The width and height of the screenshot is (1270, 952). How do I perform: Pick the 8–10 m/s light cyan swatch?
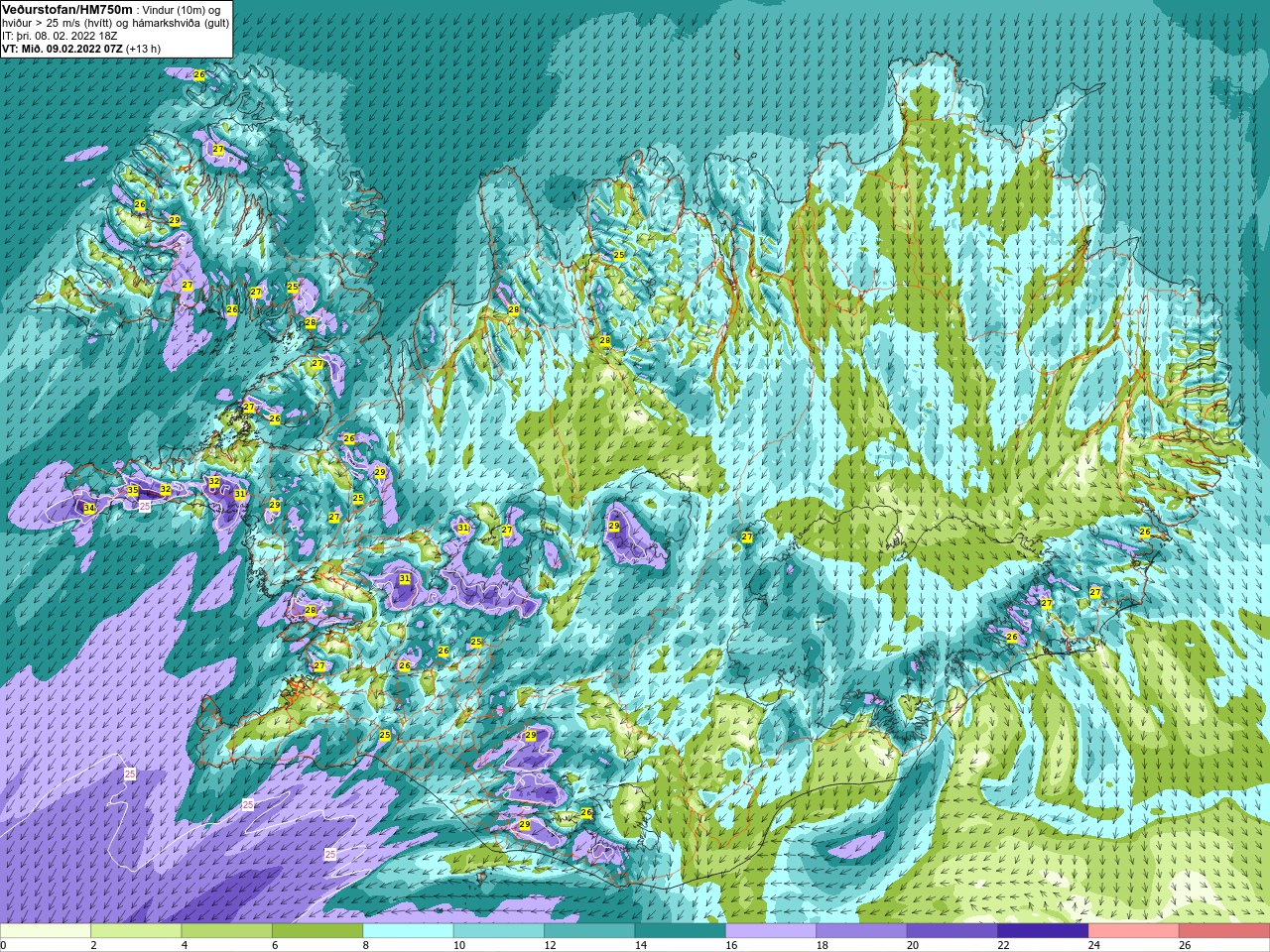[x=408, y=931]
